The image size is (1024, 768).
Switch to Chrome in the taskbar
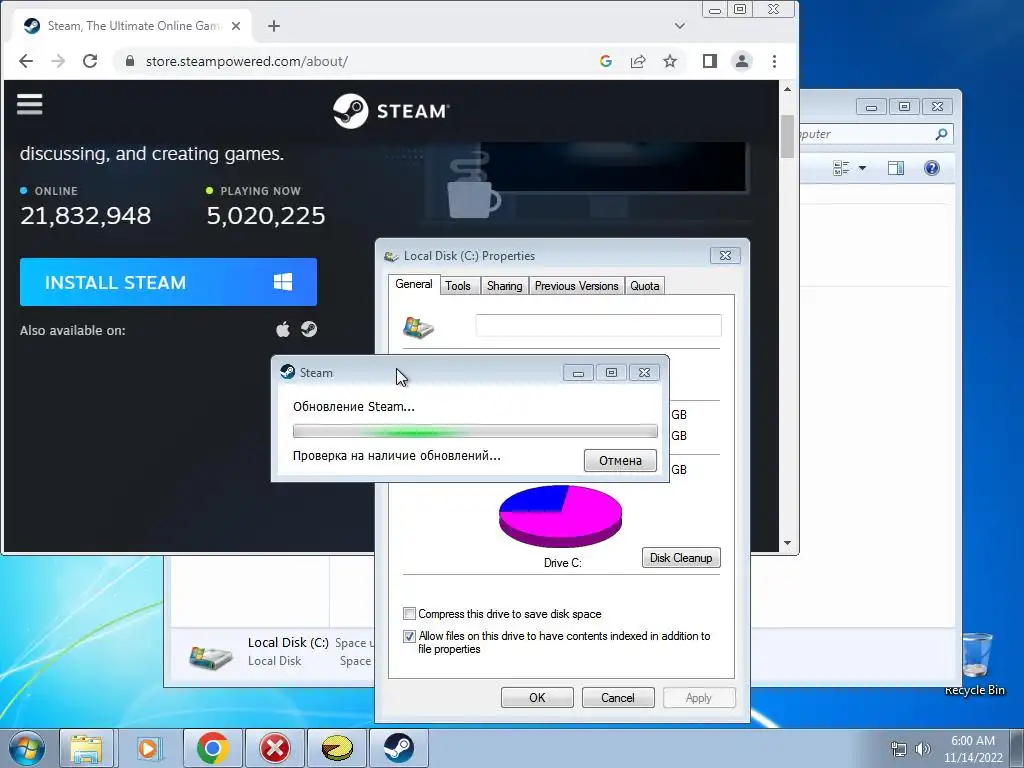click(x=212, y=748)
